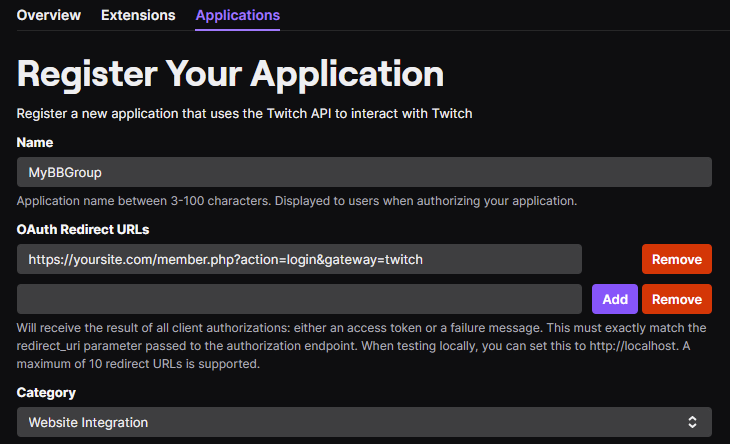
Task: Click the 'Application name between 3-100 characters' hint
Action: coord(297,201)
